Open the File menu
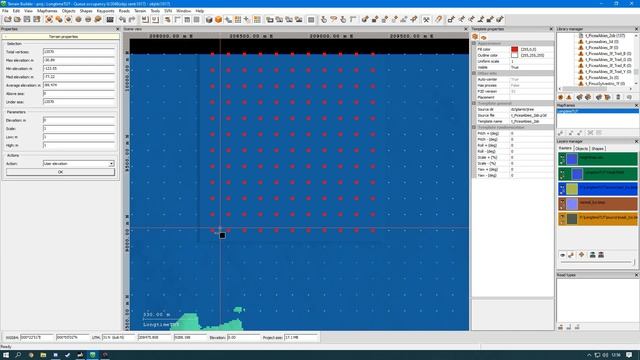This screenshot has width=640, height=360. [5, 11]
